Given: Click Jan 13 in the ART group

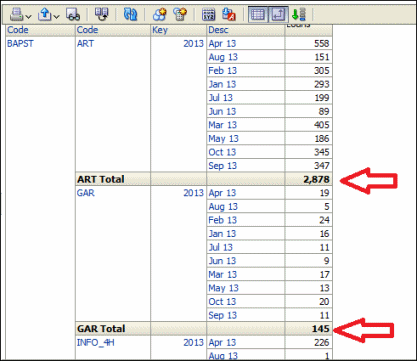Looking at the screenshot, I should click(x=222, y=84).
